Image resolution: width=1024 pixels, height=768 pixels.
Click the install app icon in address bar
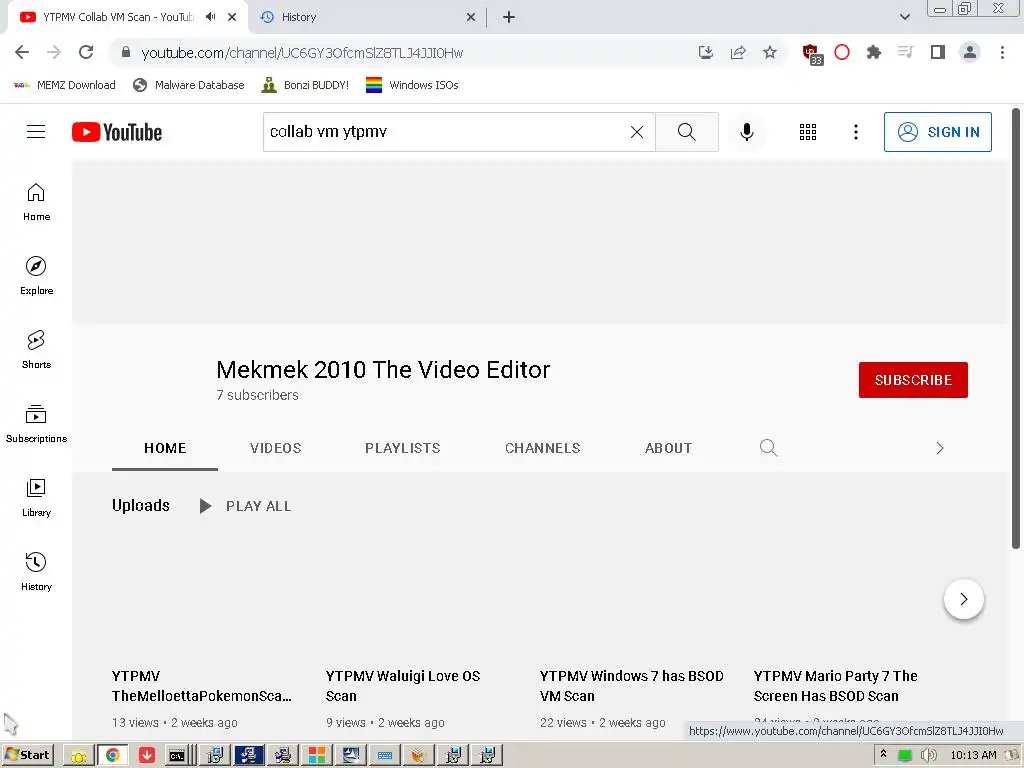click(x=705, y=52)
